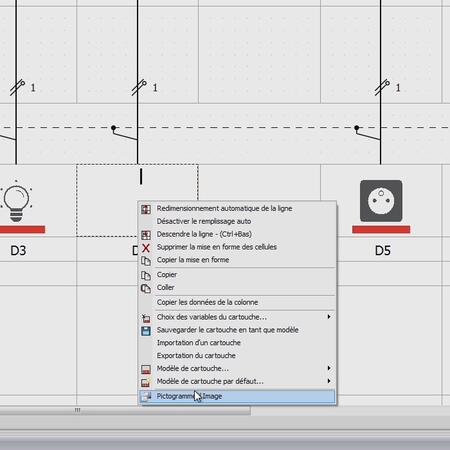Image resolution: width=450 pixels, height=450 pixels.
Task: Click the Redimensionnement automatique grid icon
Action: [x=146, y=209]
